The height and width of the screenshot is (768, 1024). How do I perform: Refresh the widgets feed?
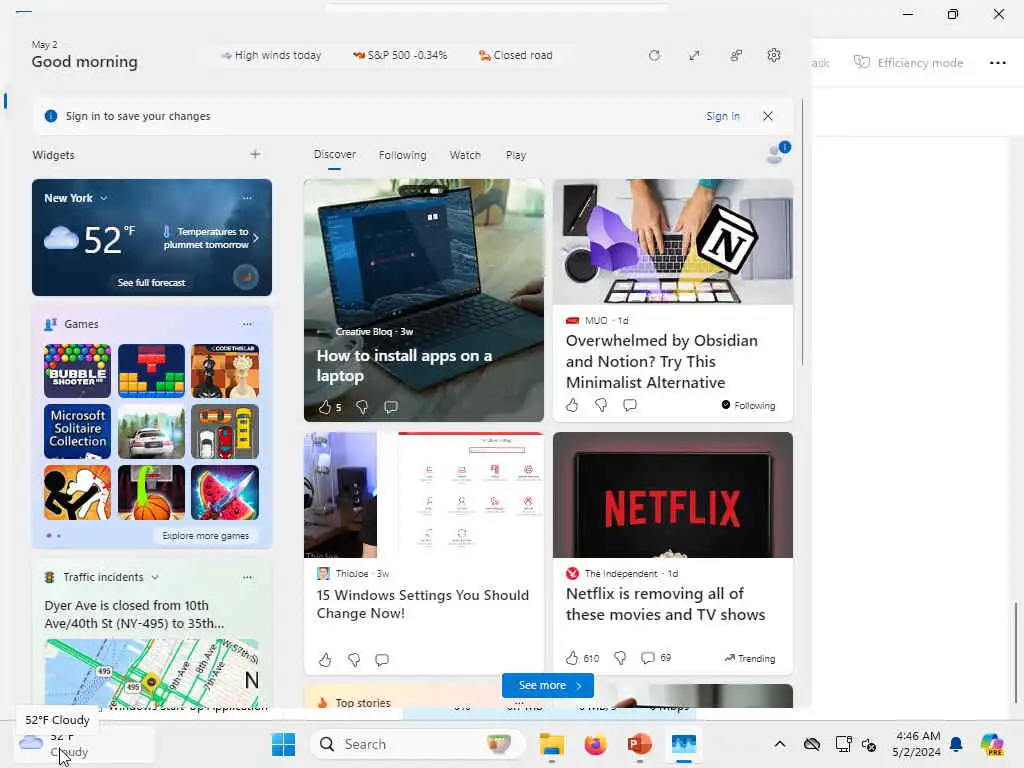(654, 56)
